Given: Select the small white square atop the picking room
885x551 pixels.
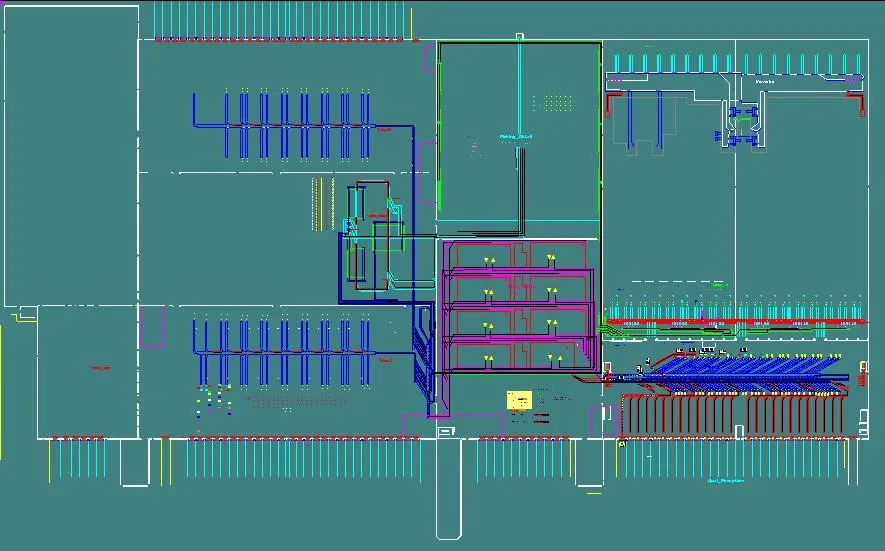Looking at the screenshot, I should click(520, 36).
